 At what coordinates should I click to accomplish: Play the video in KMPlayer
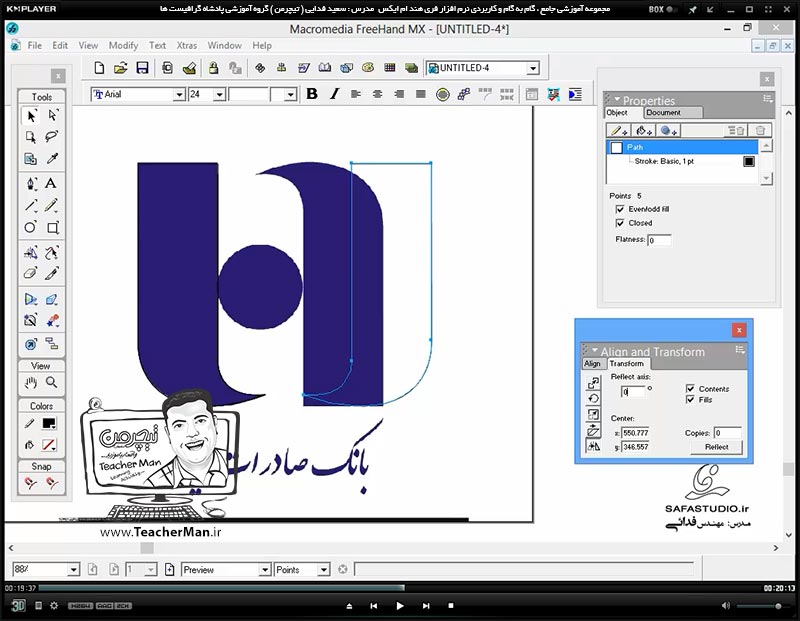tap(400, 606)
